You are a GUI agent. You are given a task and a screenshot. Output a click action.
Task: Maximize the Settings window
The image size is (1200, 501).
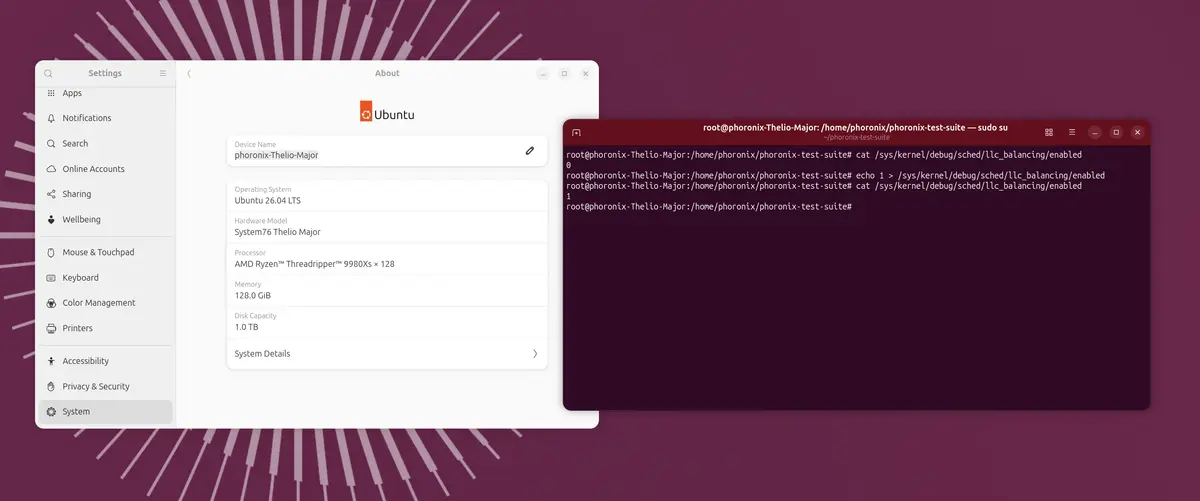pyautogui.click(x=564, y=73)
